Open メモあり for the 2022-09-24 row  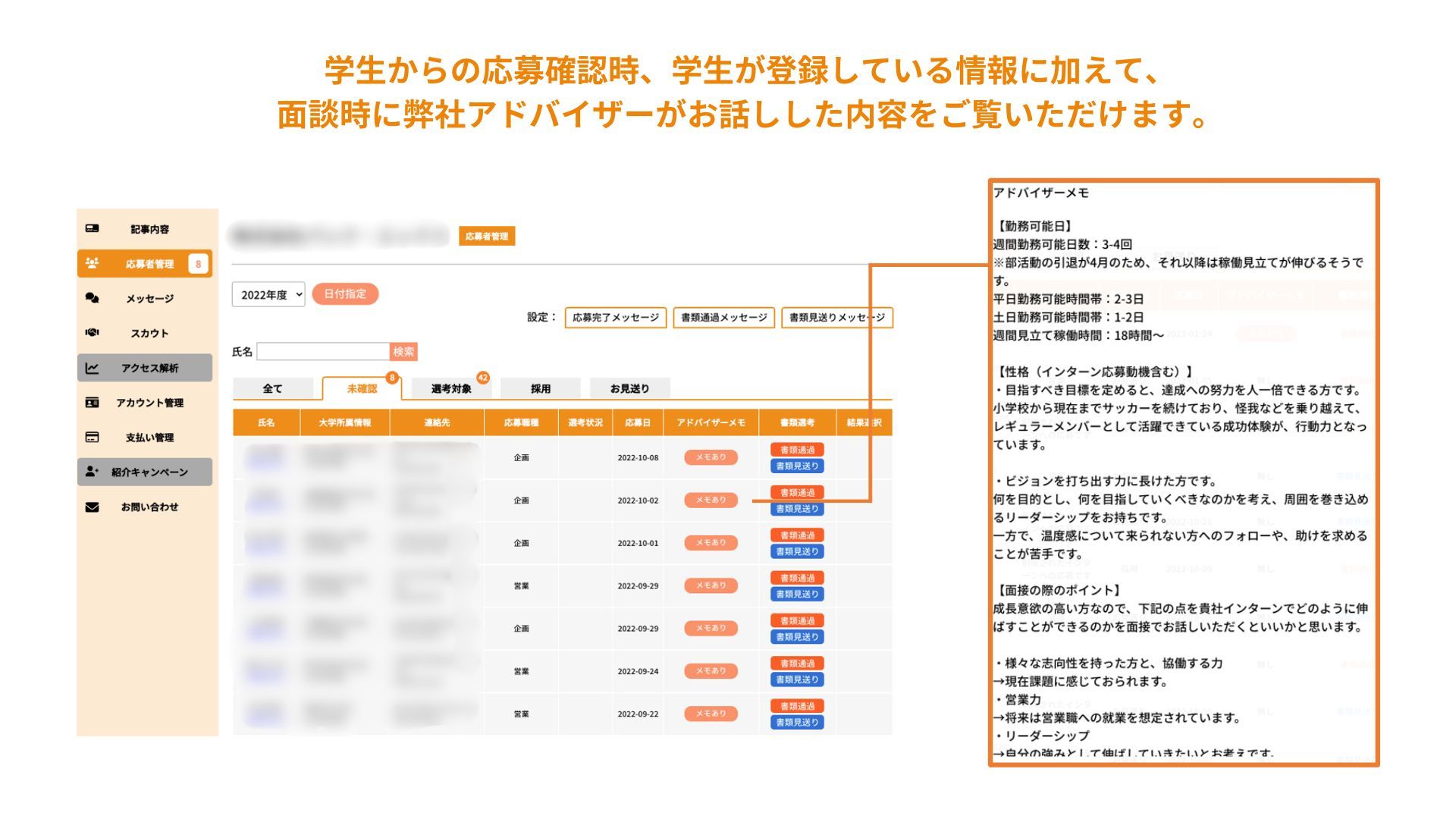coord(711,670)
